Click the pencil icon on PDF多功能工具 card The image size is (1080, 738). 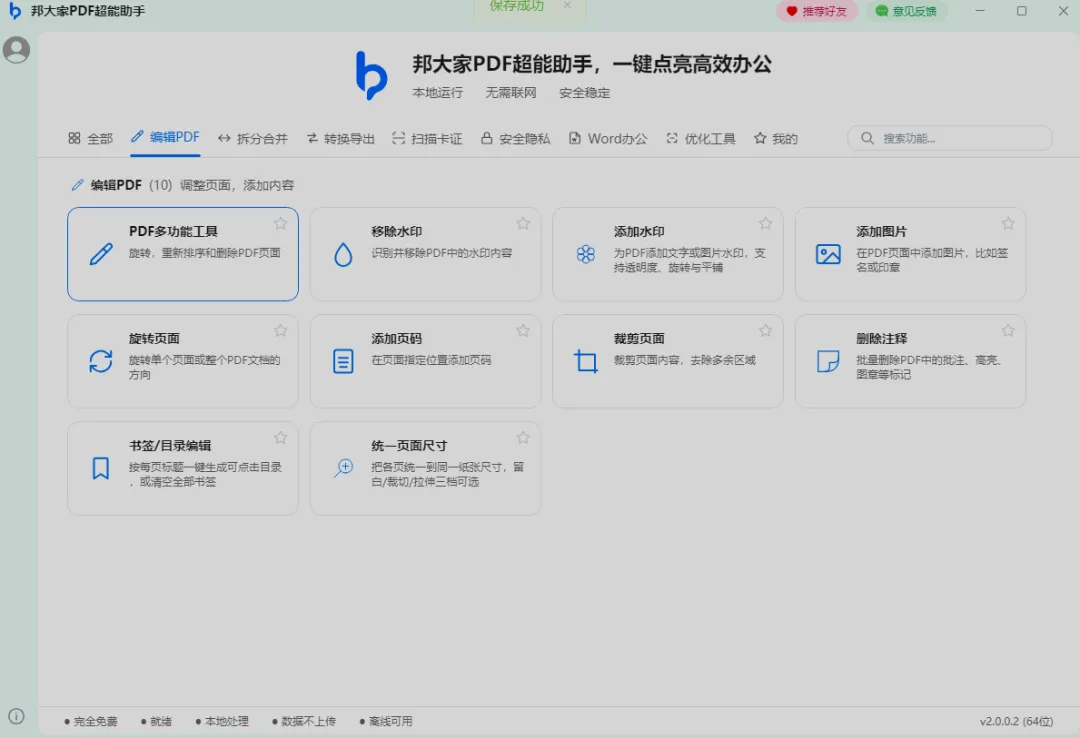click(x=101, y=254)
